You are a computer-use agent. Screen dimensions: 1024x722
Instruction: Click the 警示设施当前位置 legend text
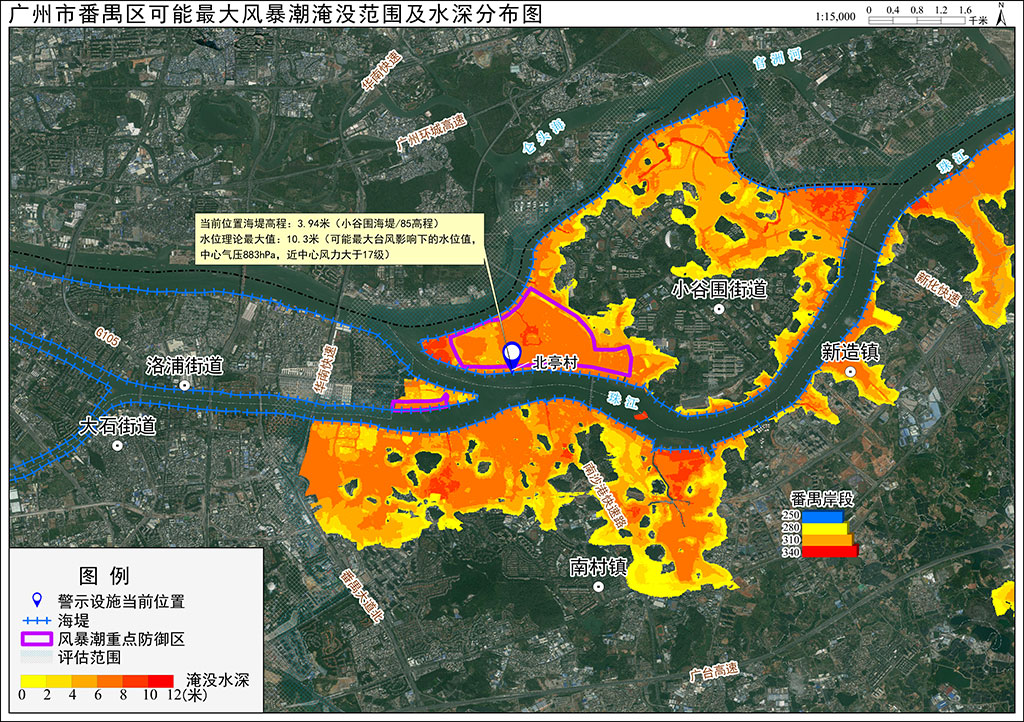tap(121, 601)
